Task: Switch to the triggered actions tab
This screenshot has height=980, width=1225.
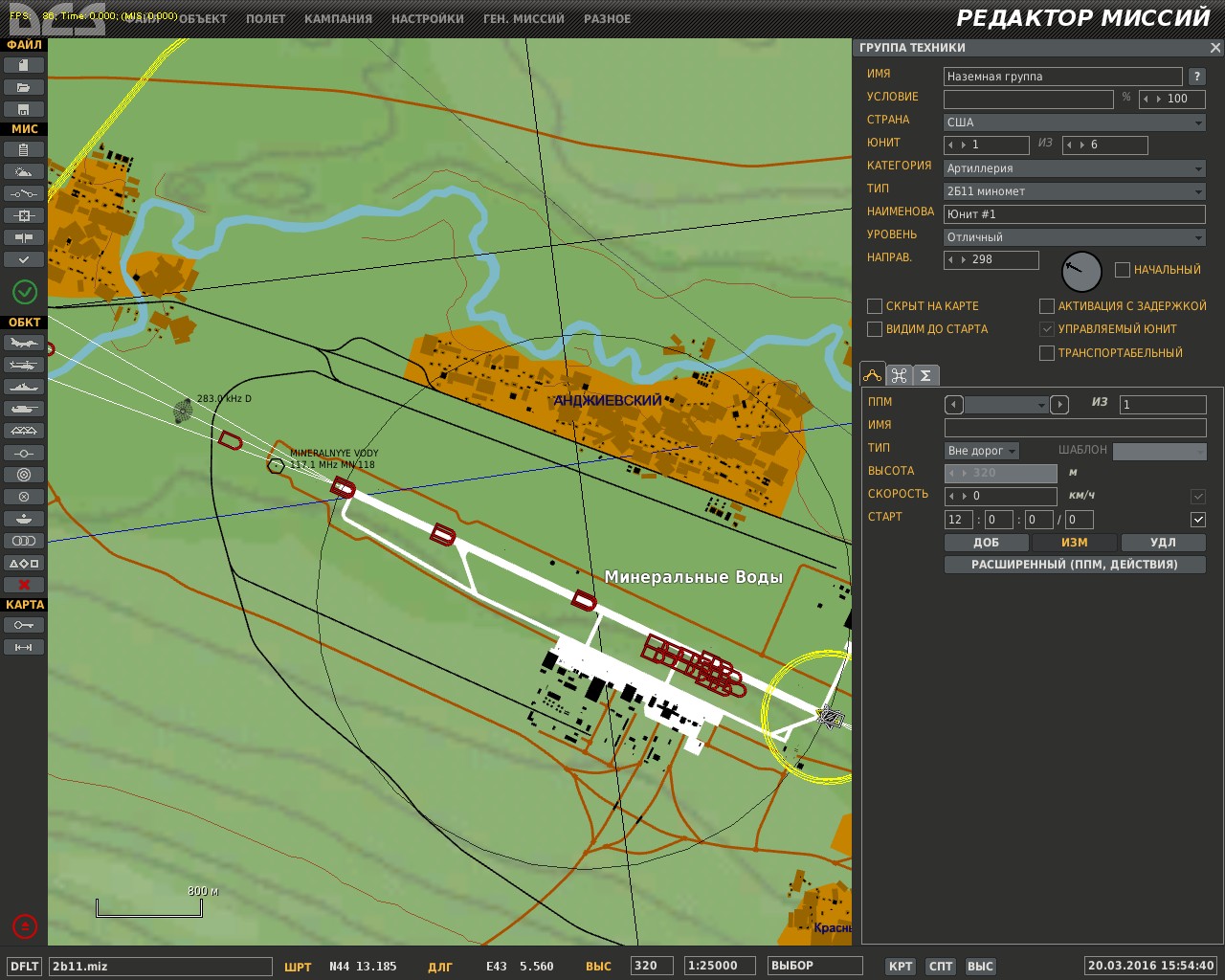Action: 899,375
